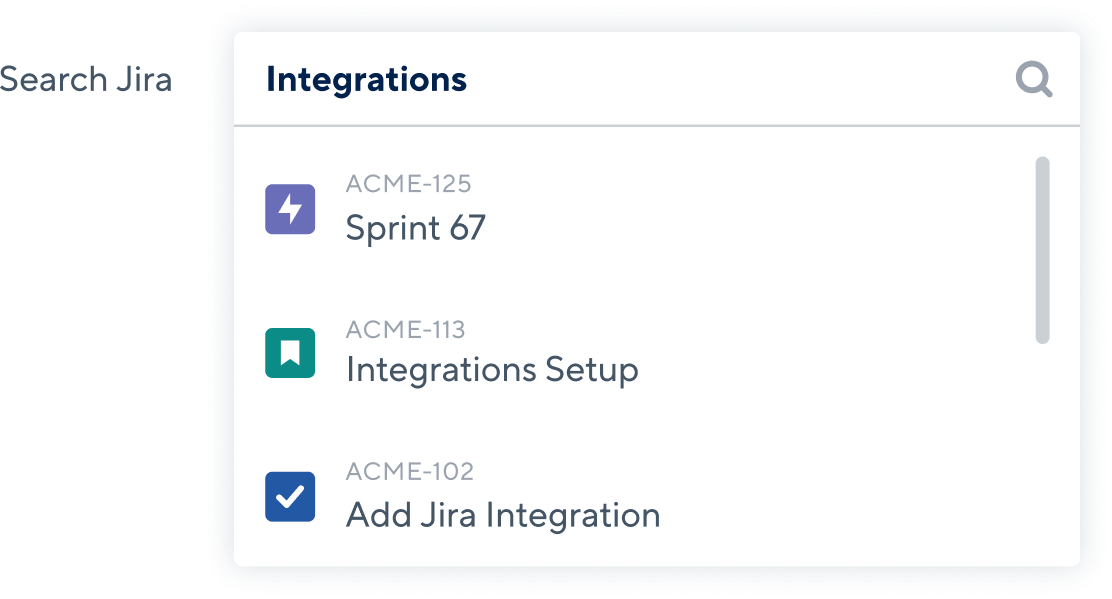Click the divider line under the search field
Image resolution: width=1112 pixels, height=599 pixels.
(657, 125)
